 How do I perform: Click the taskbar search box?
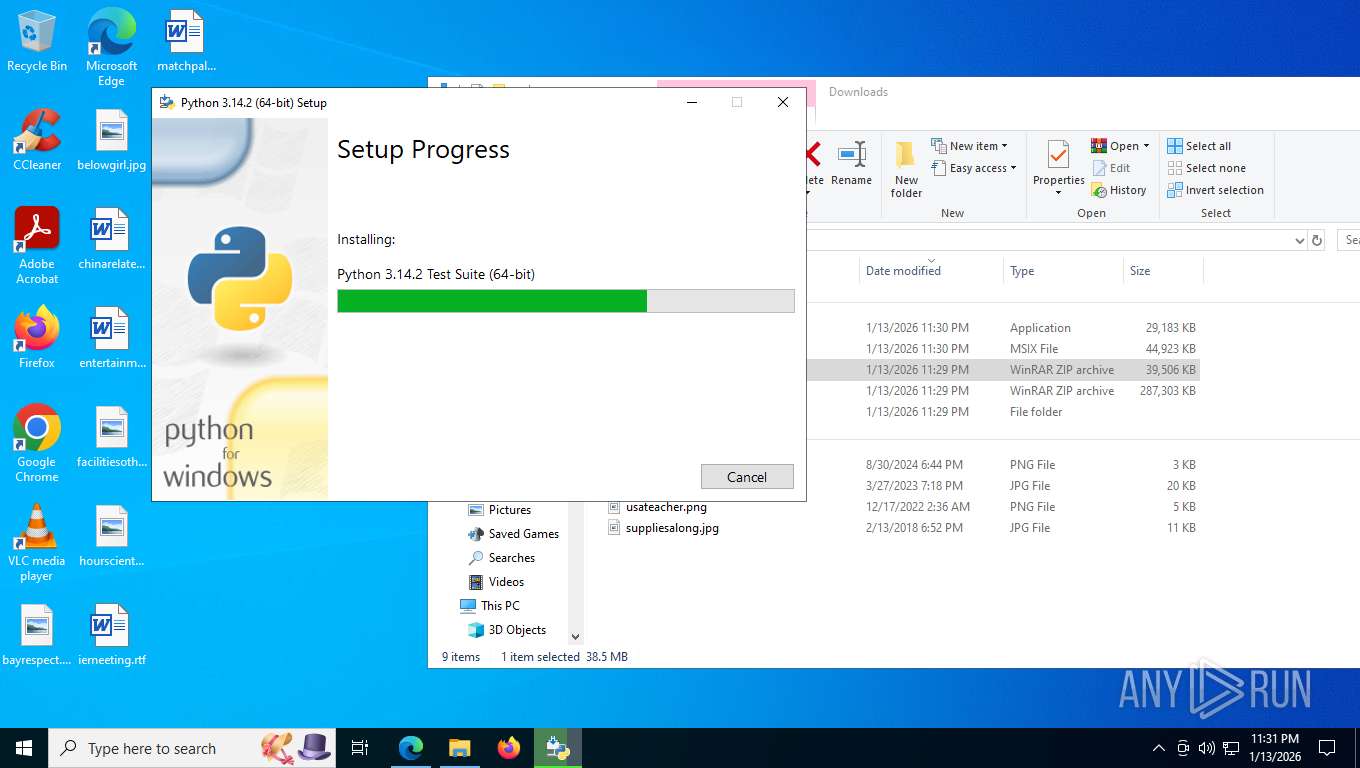click(192, 748)
